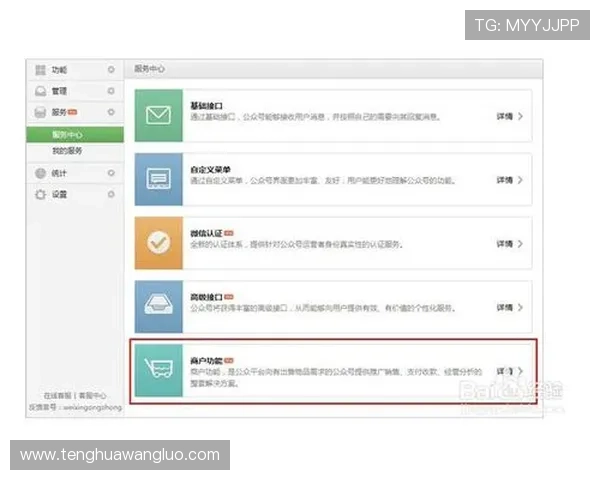
Task: Click the 基础接口 title text
Action: (x=207, y=106)
